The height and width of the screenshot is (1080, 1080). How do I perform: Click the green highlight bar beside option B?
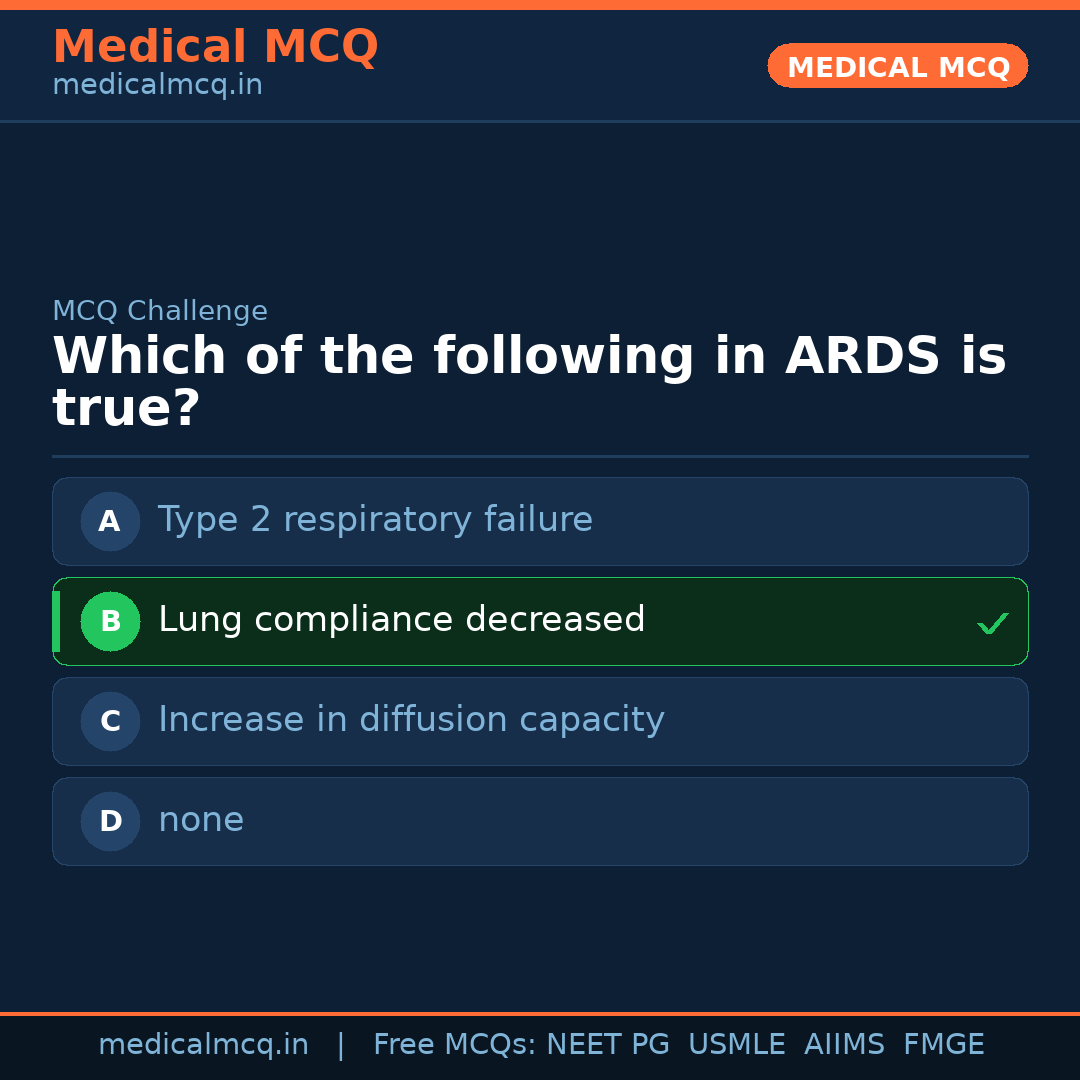pos(55,621)
